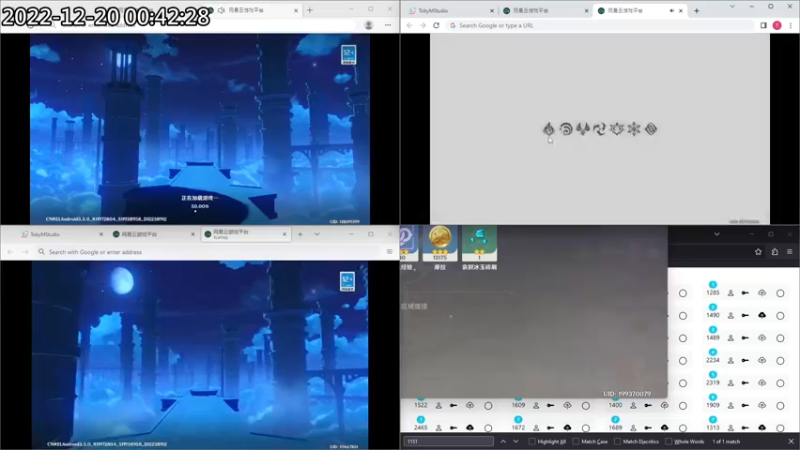Viewport: 800px width, 450px height.
Task: Click user icon for entry 1285
Action: [731, 293]
